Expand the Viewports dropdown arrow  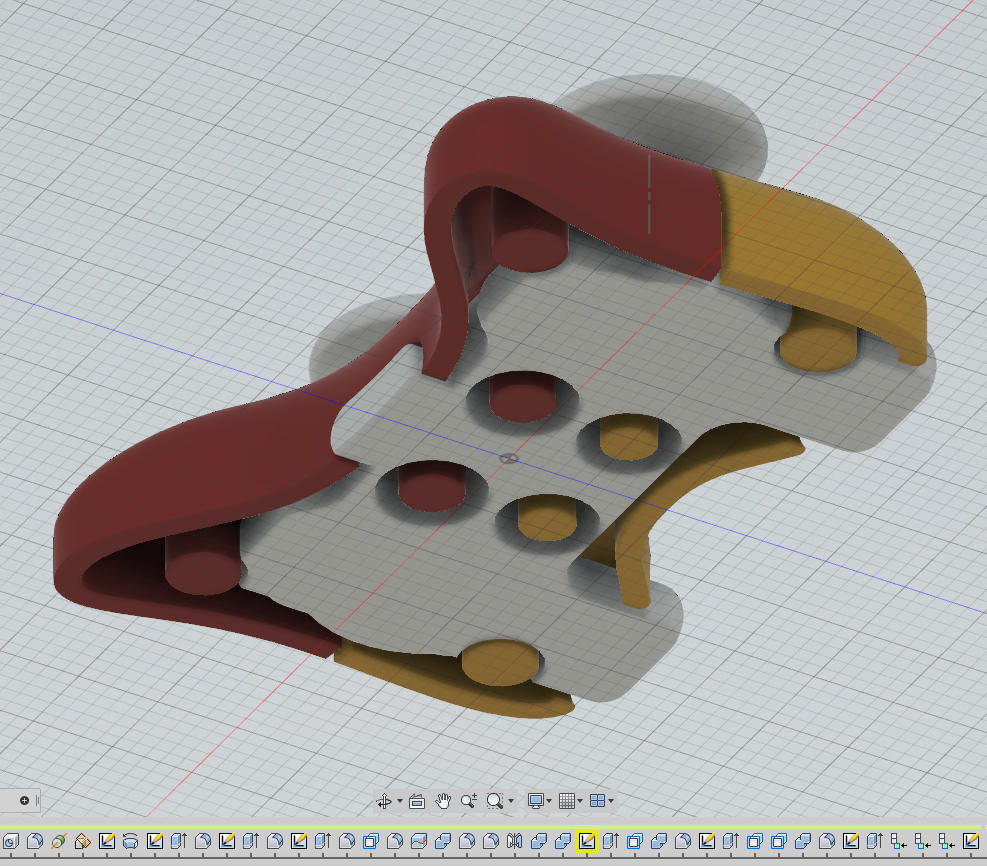point(611,801)
